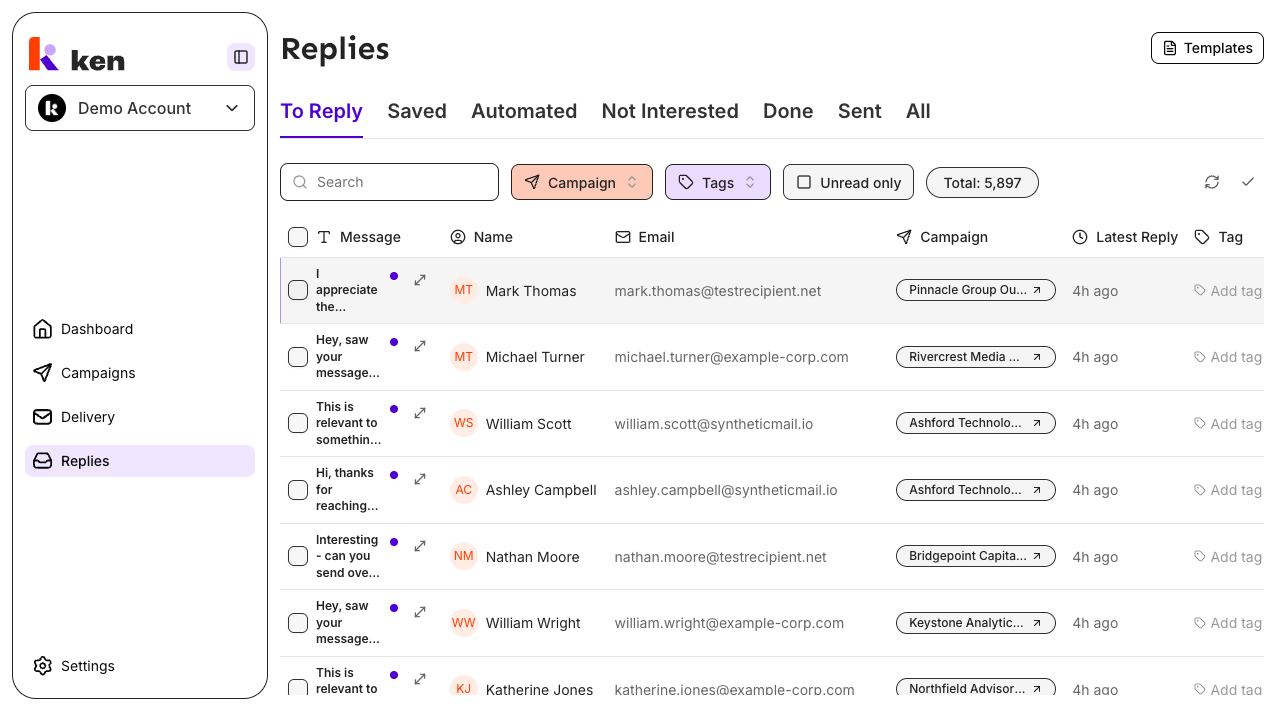The image size is (1288, 711).
Task: Click the MT avatar for Michael Turner
Action: coord(464,357)
